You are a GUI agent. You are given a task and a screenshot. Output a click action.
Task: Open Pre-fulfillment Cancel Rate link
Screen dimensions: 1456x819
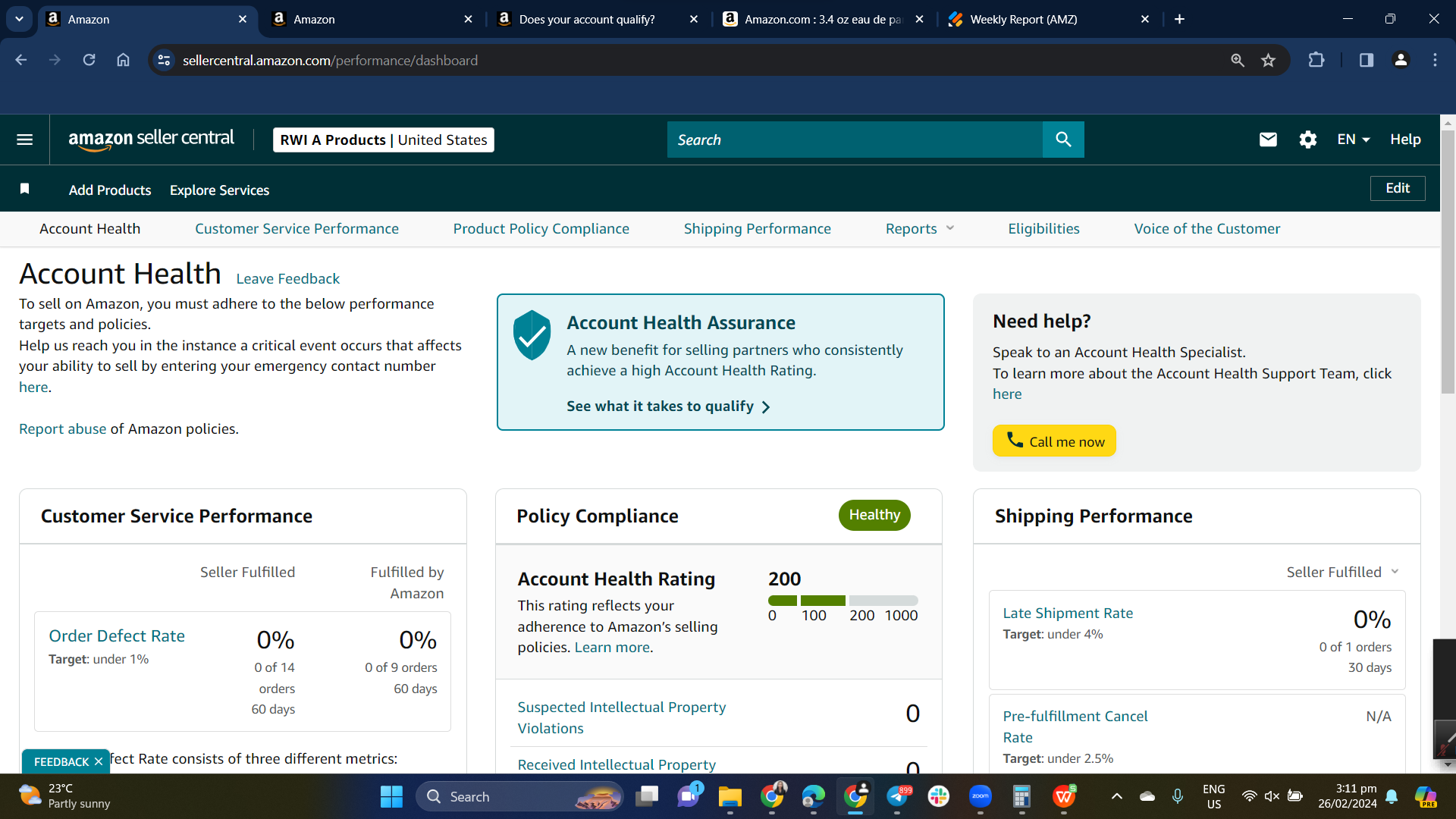(1075, 726)
